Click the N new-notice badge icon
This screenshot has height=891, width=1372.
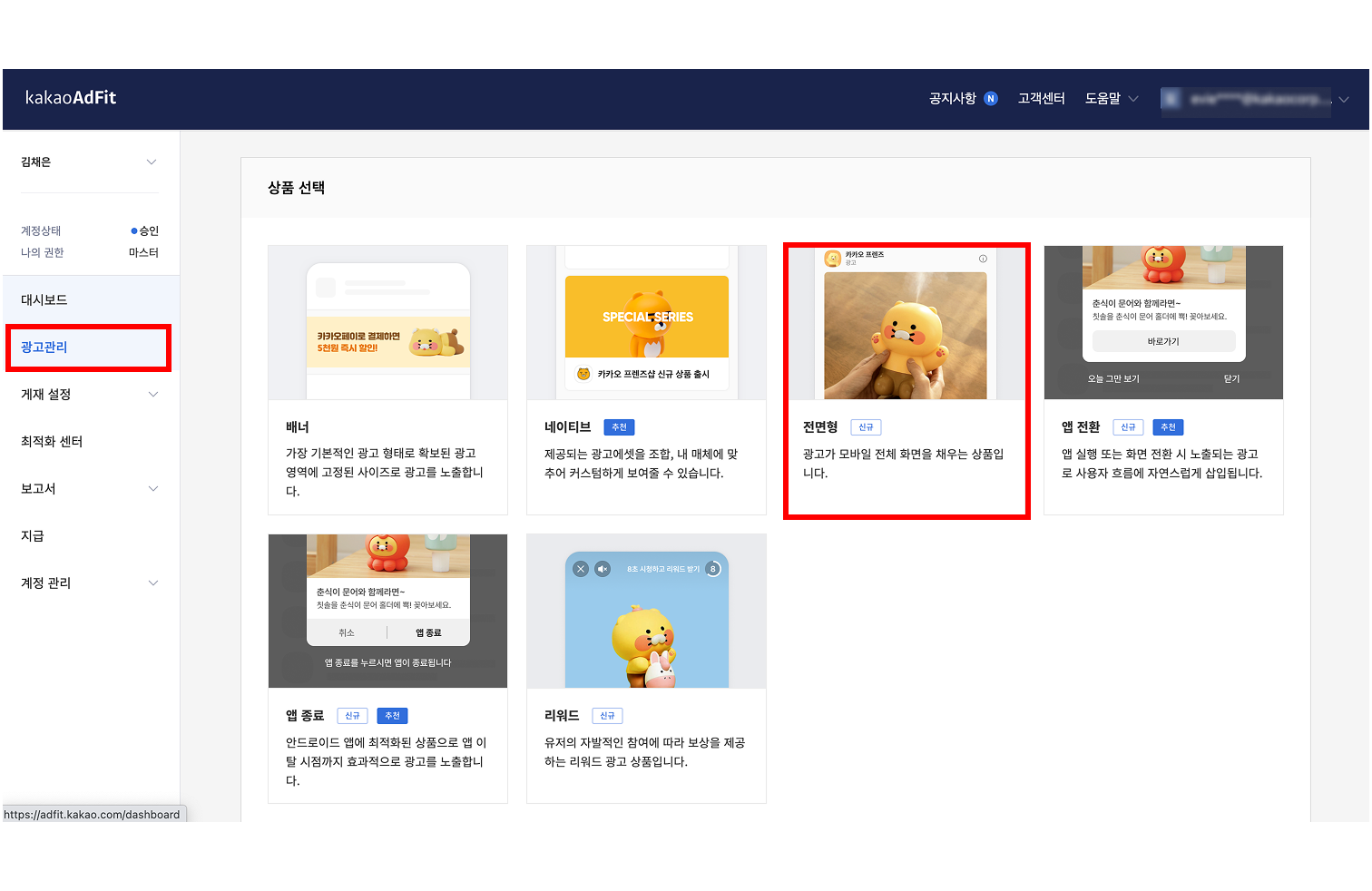coord(991,99)
